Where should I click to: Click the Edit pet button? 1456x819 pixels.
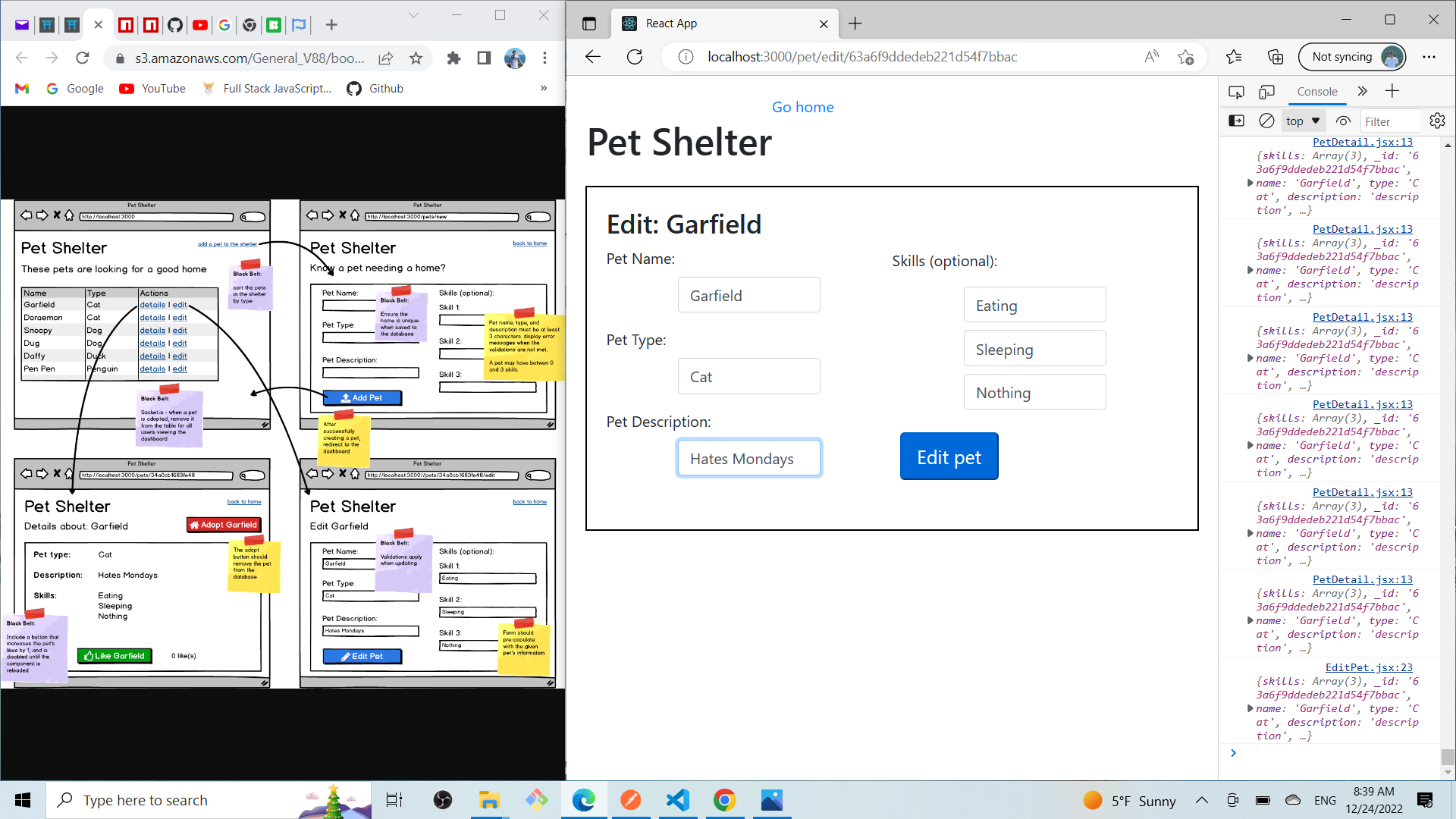(x=949, y=457)
